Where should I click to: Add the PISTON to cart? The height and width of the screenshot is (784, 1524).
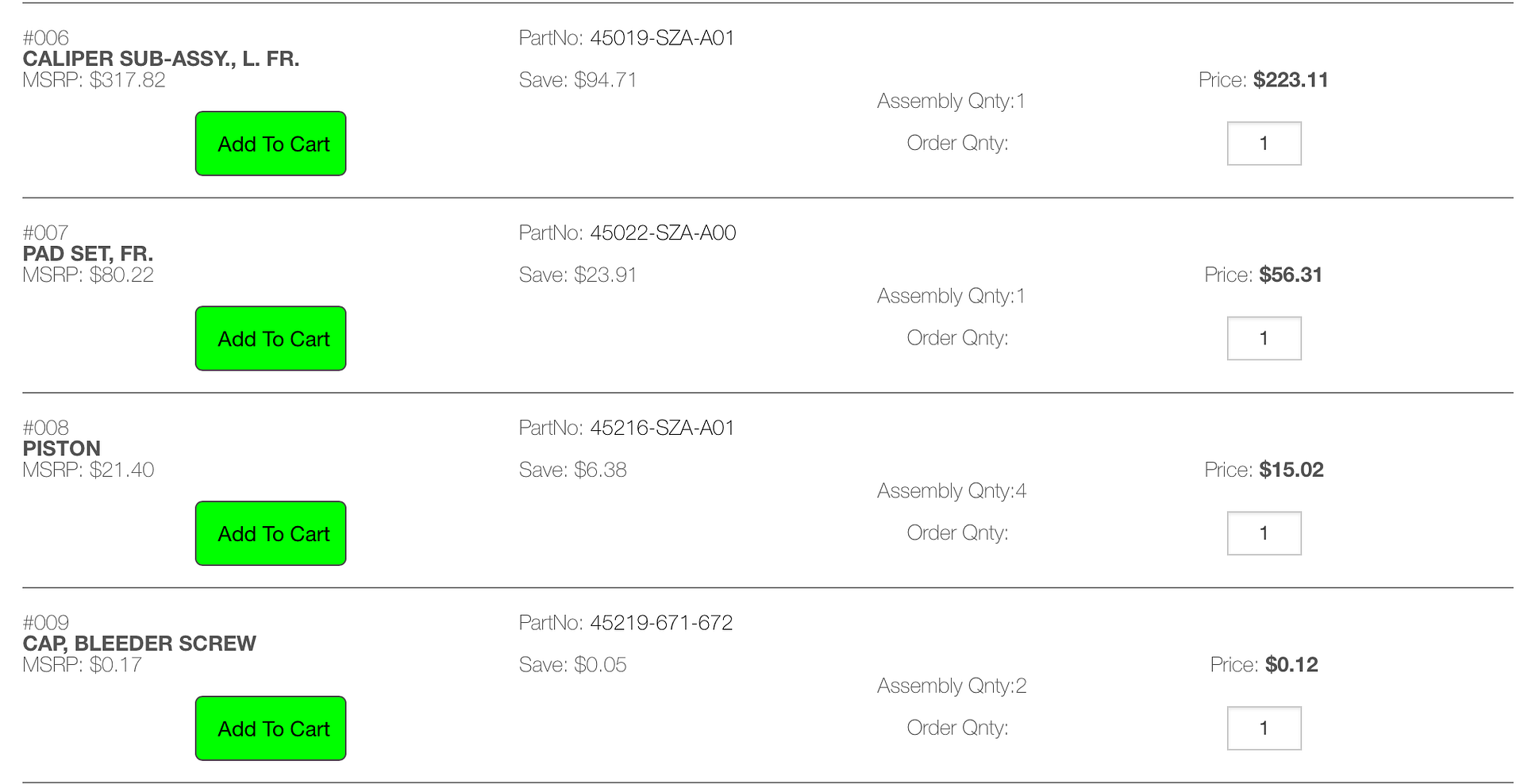coord(271,533)
